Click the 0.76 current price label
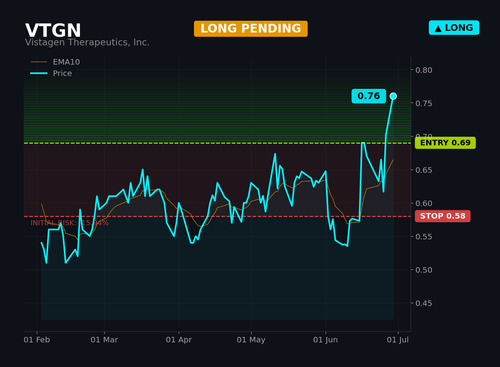 click(x=369, y=96)
